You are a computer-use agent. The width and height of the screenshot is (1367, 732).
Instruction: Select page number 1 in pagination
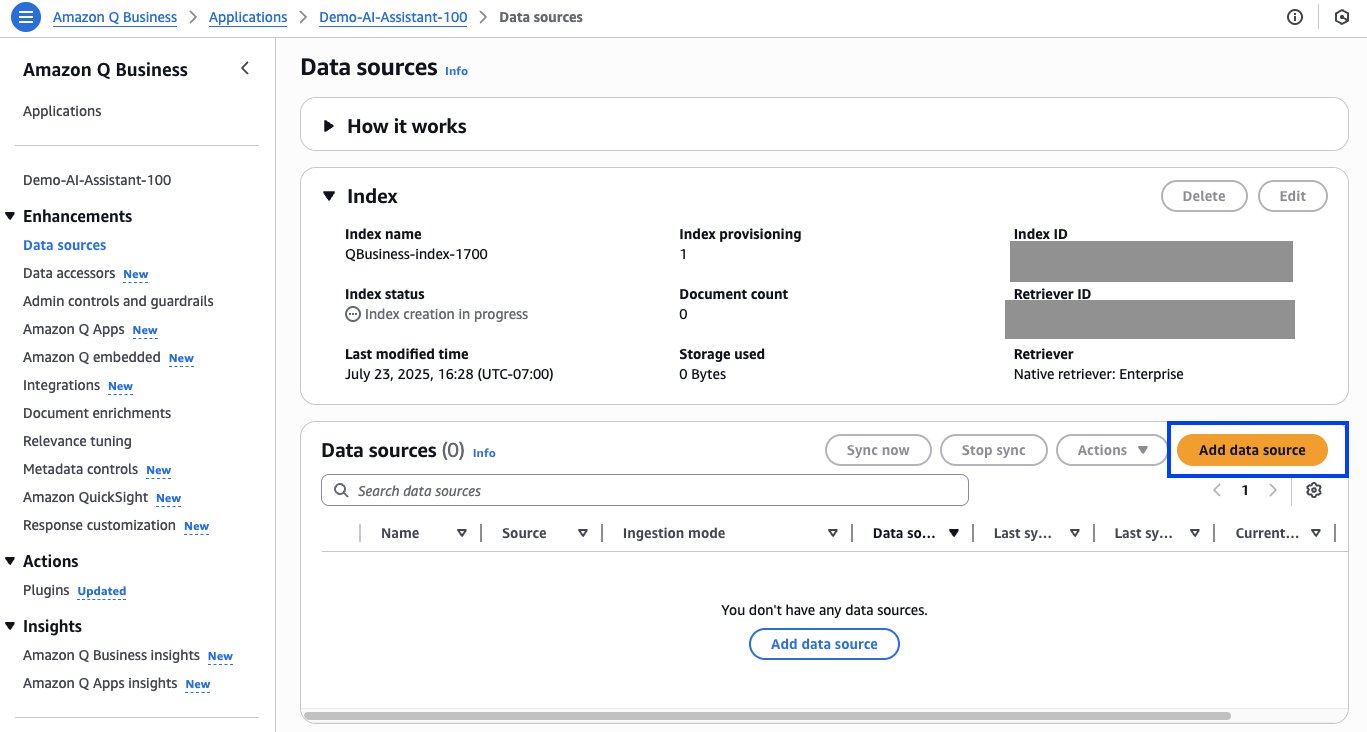pyautogui.click(x=1245, y=490)
